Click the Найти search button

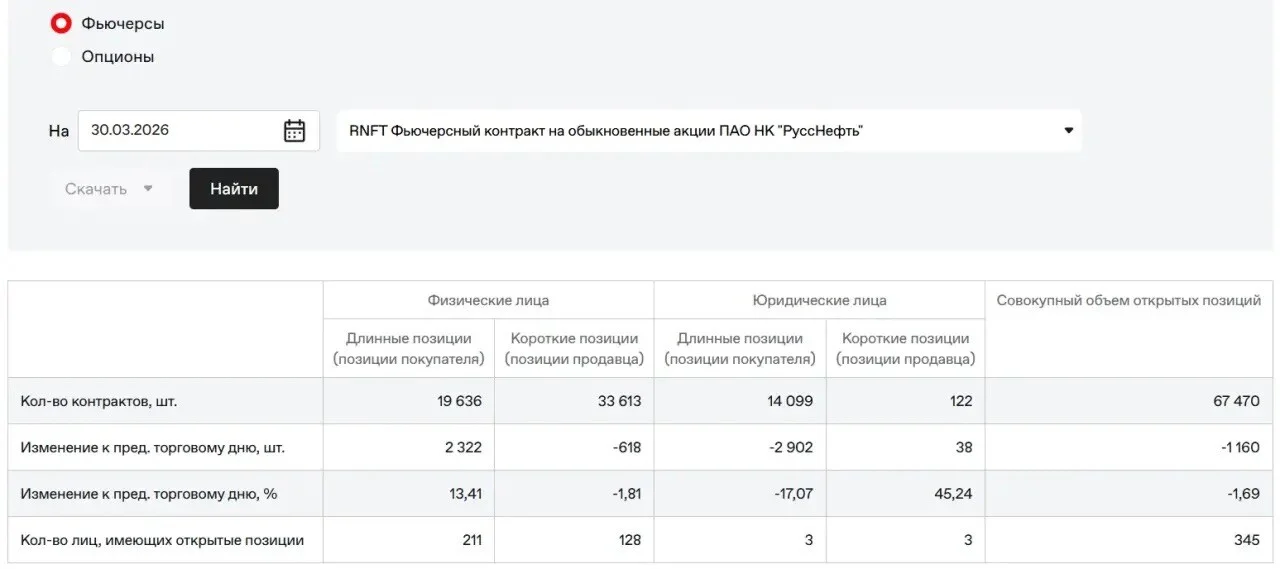(234, 189)
